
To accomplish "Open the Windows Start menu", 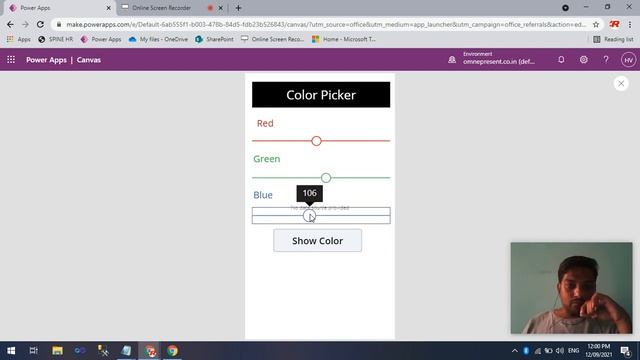I will click(x=11, y=351).
